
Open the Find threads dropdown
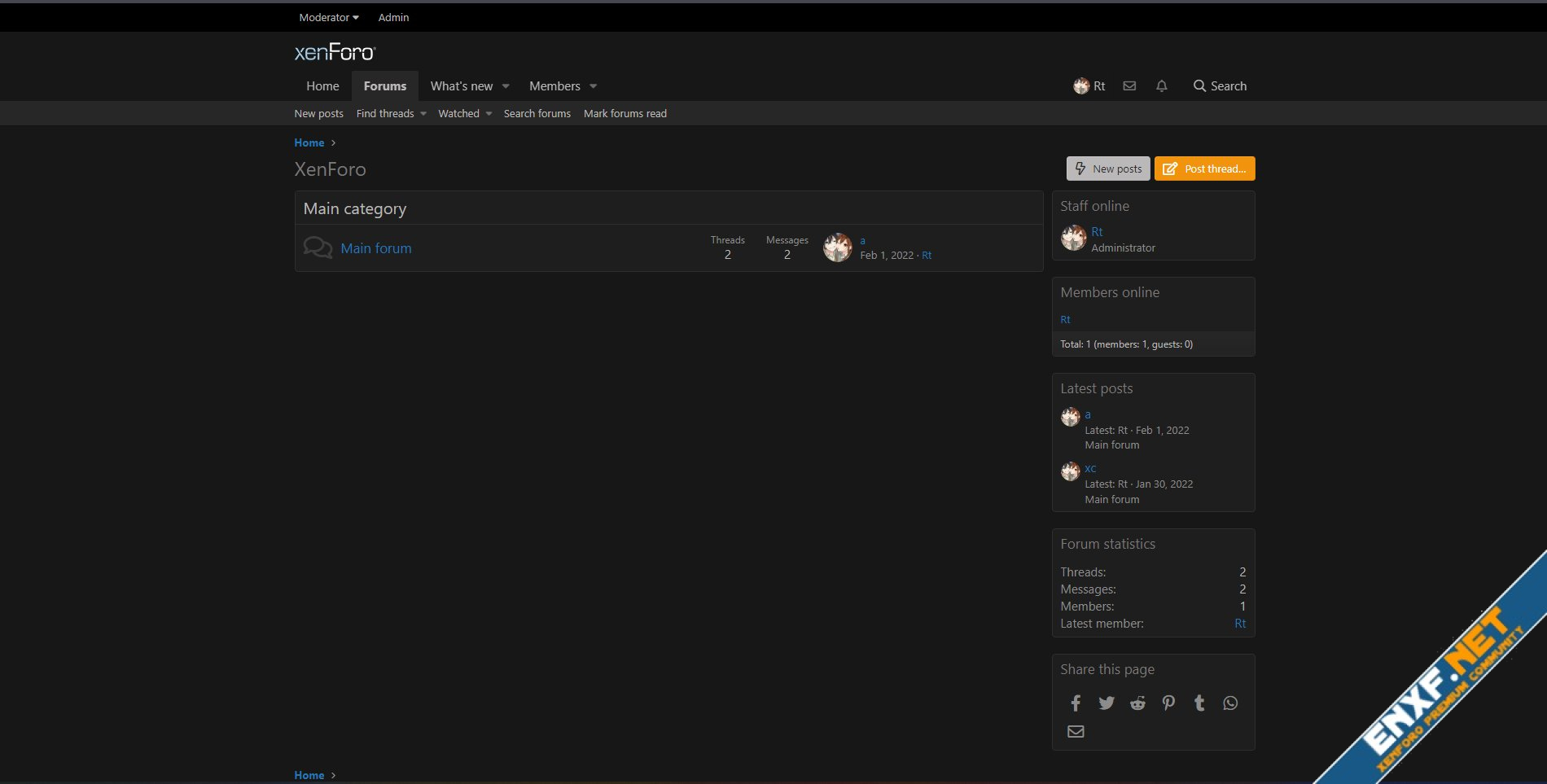[391, 114]
